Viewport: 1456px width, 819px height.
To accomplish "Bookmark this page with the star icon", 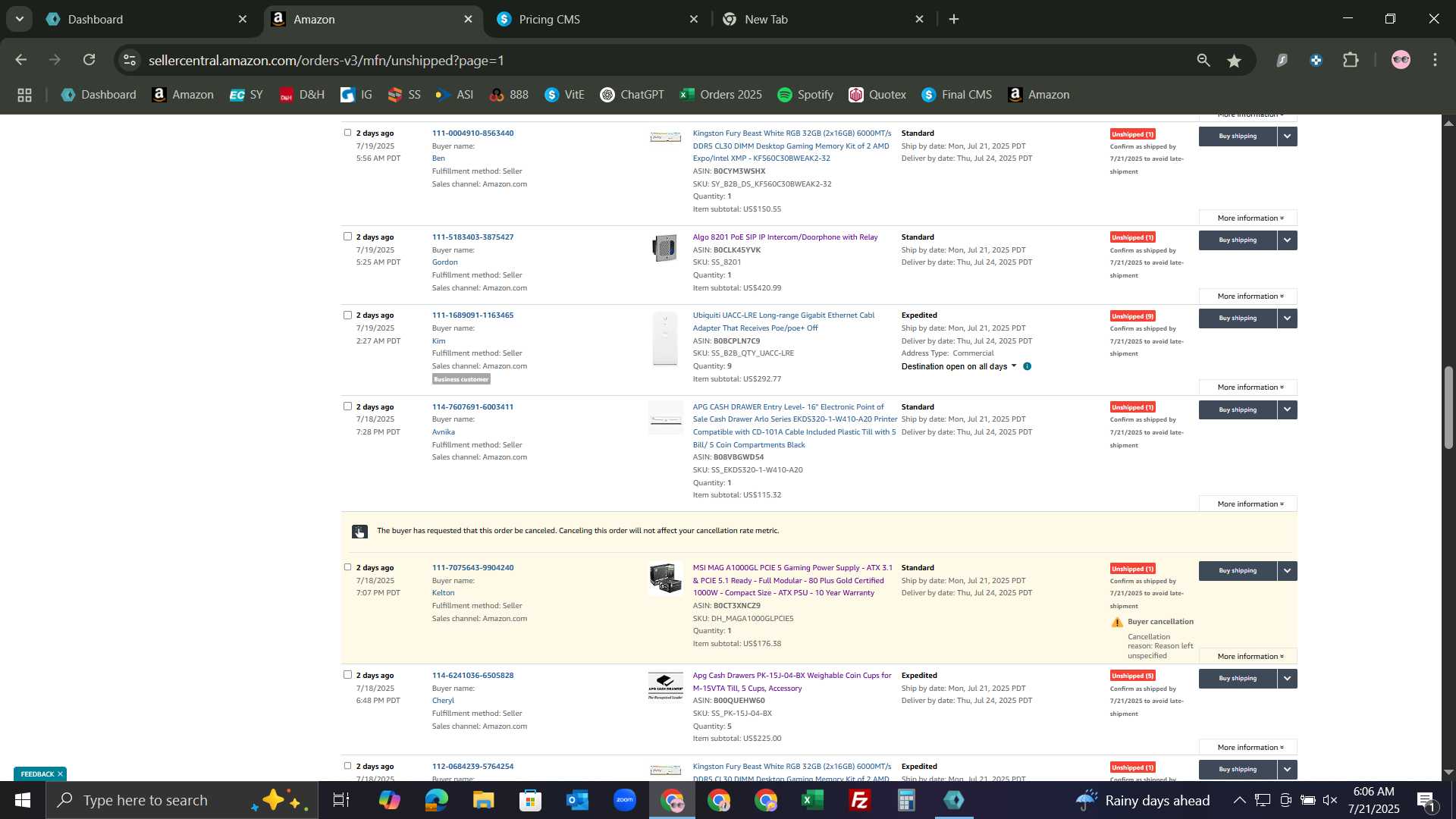I will [1235, 60].
